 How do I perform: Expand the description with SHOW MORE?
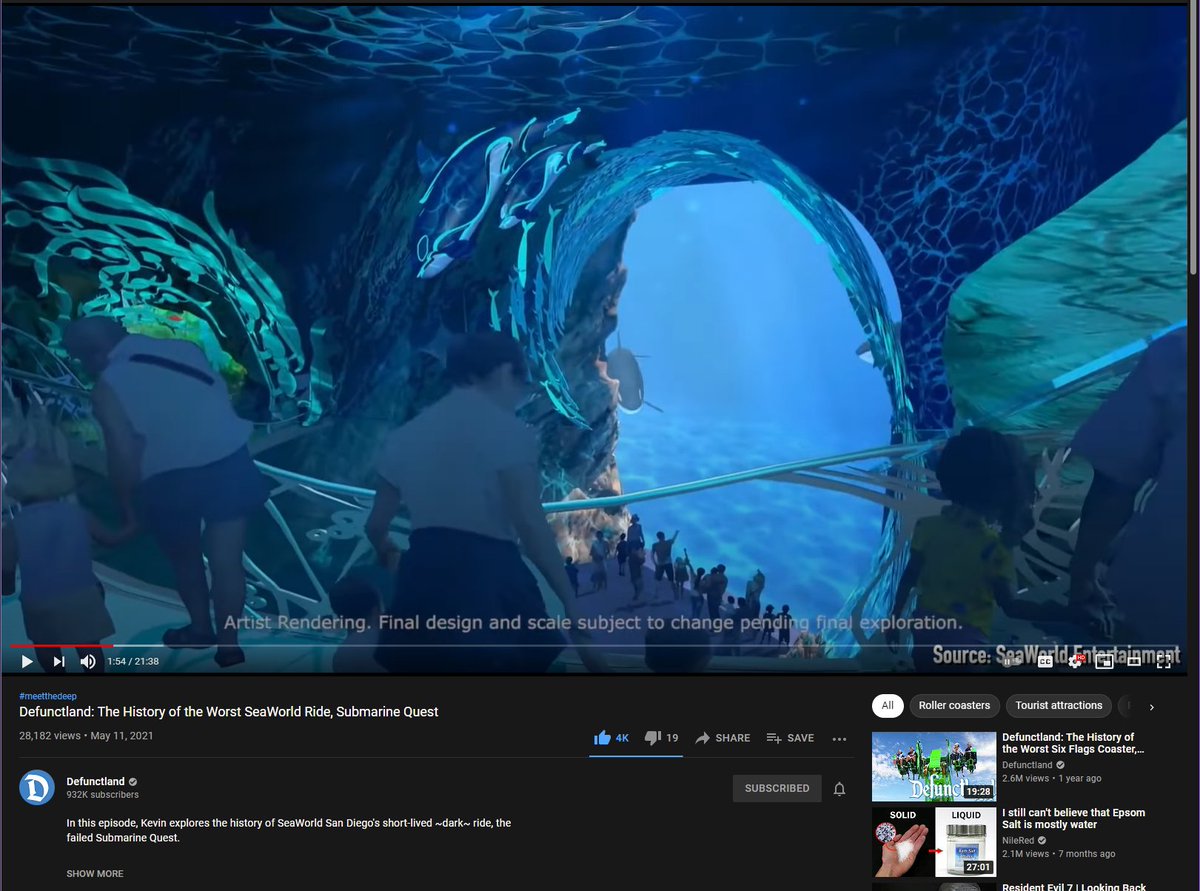tap(94, 873)
